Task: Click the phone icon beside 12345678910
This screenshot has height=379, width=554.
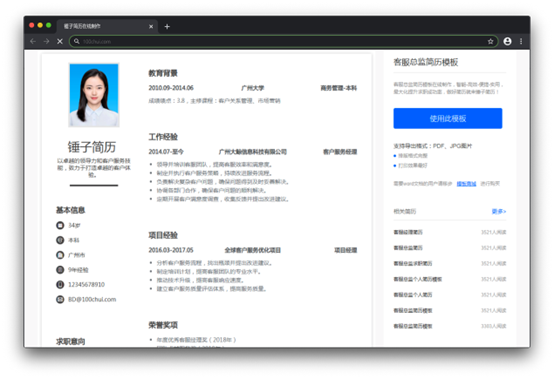Action: click(x=60, y=284)
